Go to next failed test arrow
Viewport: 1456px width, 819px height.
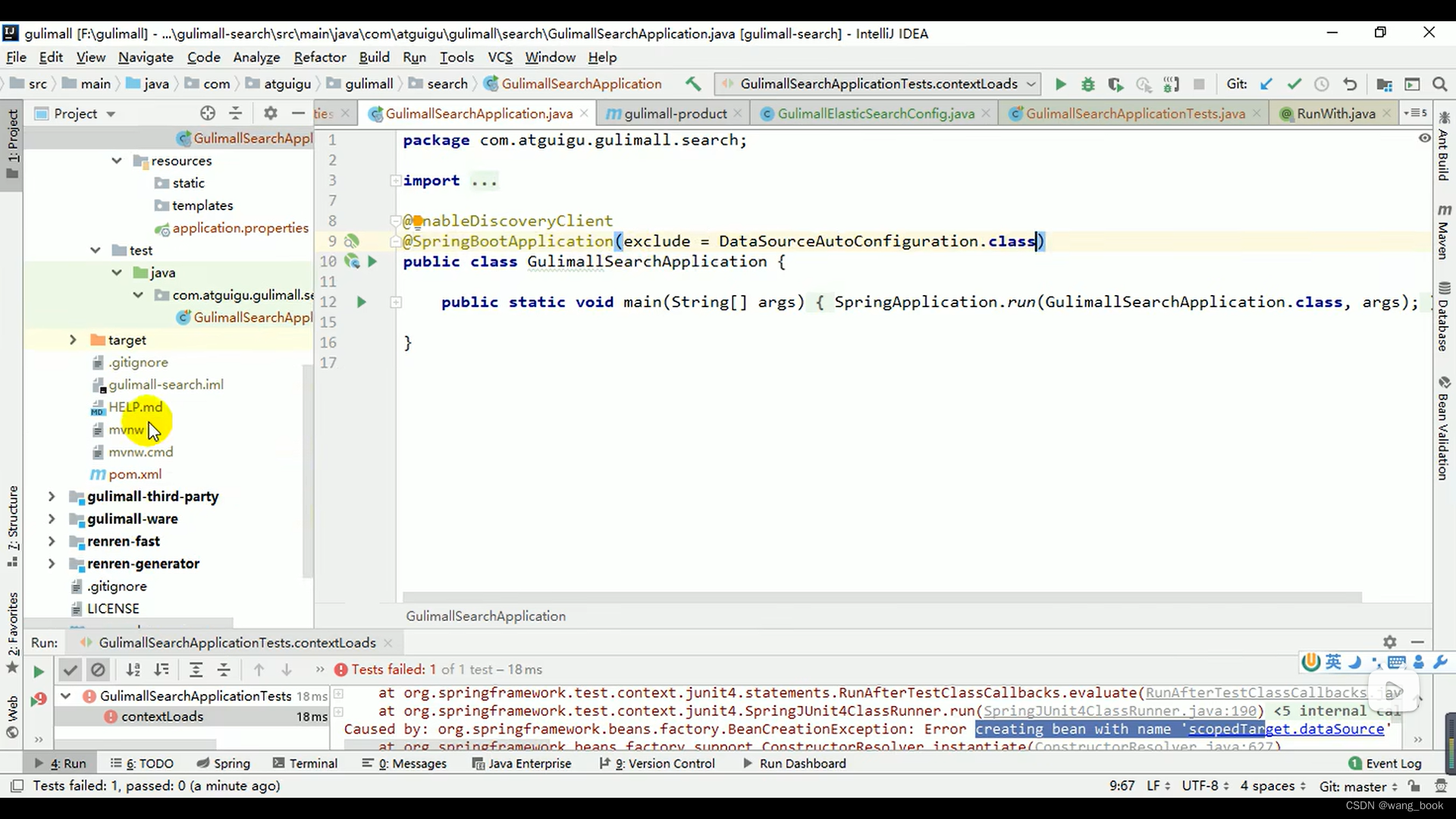[287, 670]
